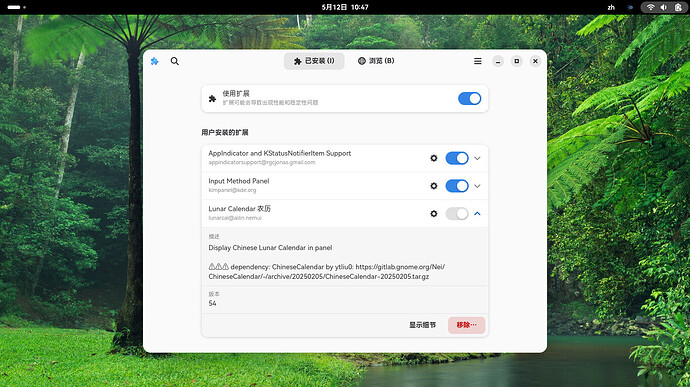Open settings gear for AppIndicator extension

434,158
